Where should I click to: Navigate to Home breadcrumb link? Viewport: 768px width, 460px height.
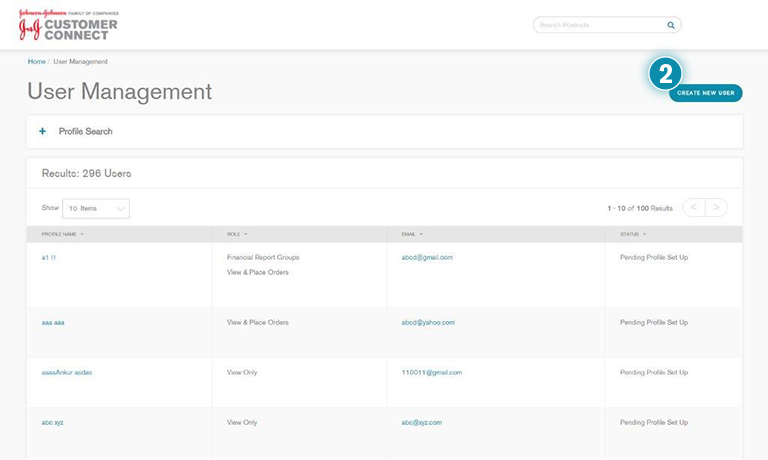[36, 62]
